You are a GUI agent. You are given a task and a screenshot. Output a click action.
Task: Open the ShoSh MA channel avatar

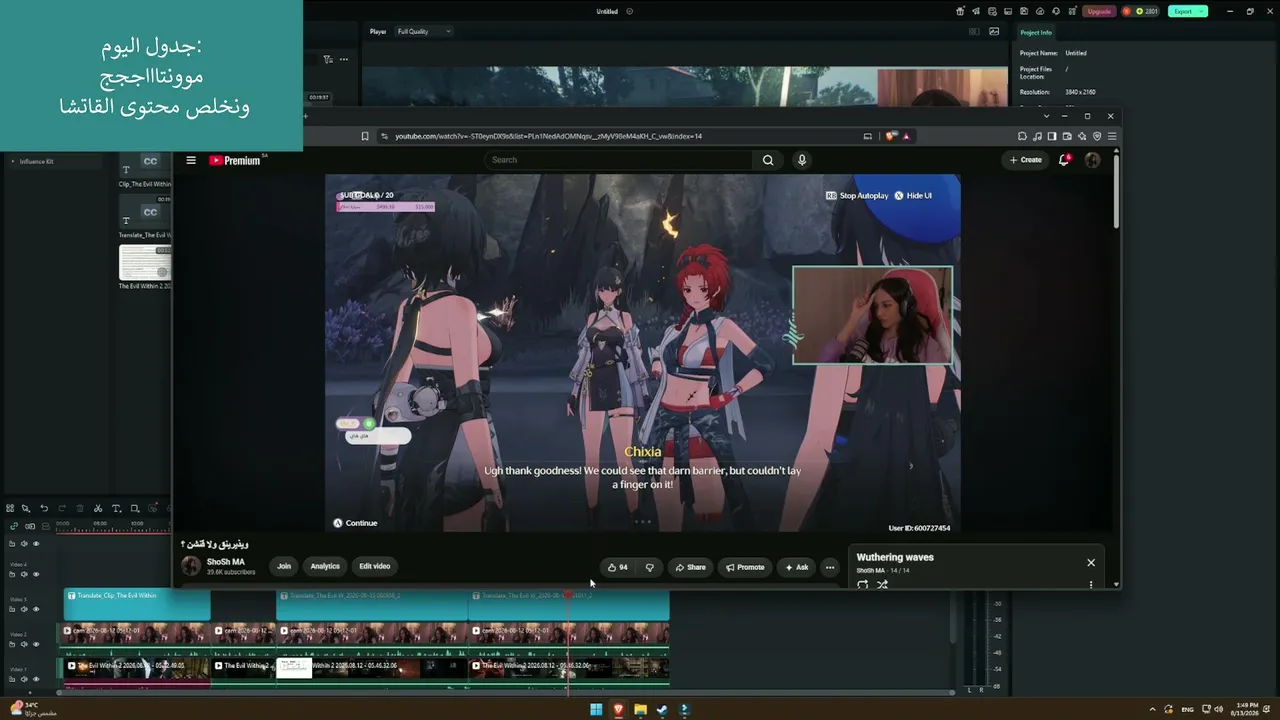(x=191, y=566)
